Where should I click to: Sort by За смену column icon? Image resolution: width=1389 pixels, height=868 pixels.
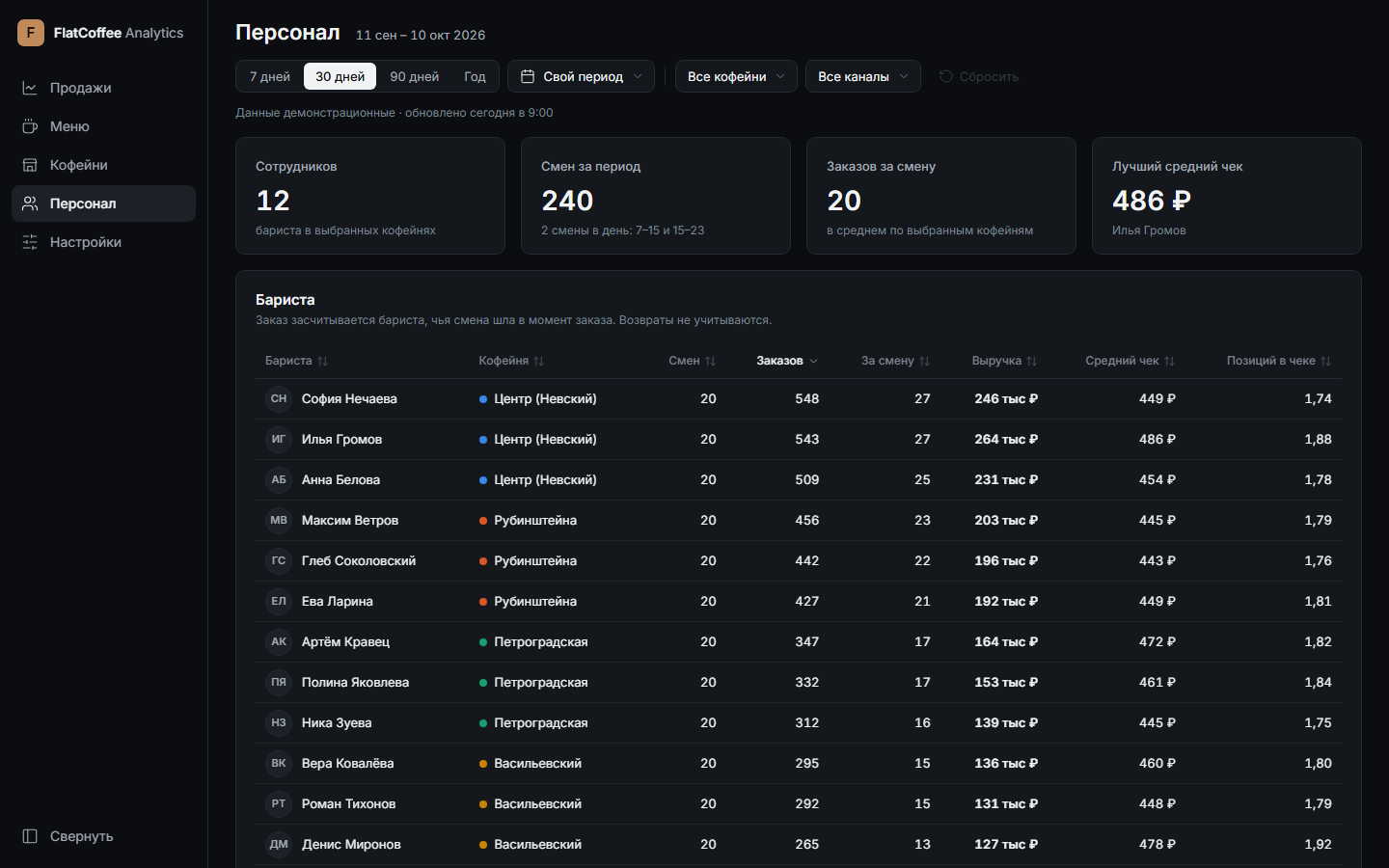tap(925, 361)
